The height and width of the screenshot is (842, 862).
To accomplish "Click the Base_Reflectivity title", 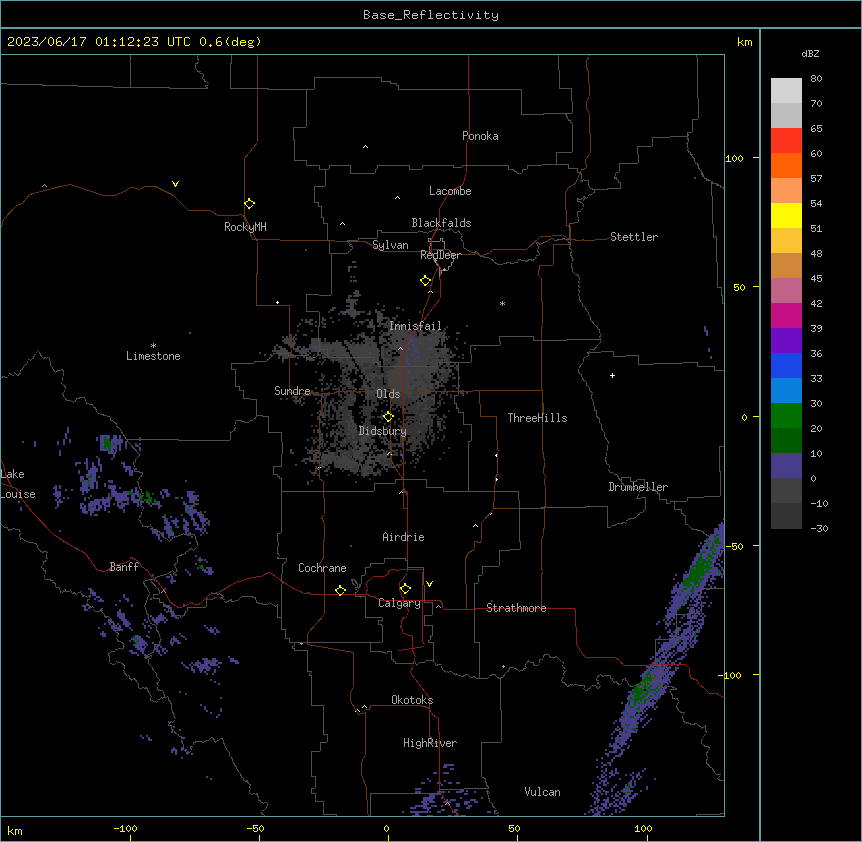I will [x=431, y=15].
